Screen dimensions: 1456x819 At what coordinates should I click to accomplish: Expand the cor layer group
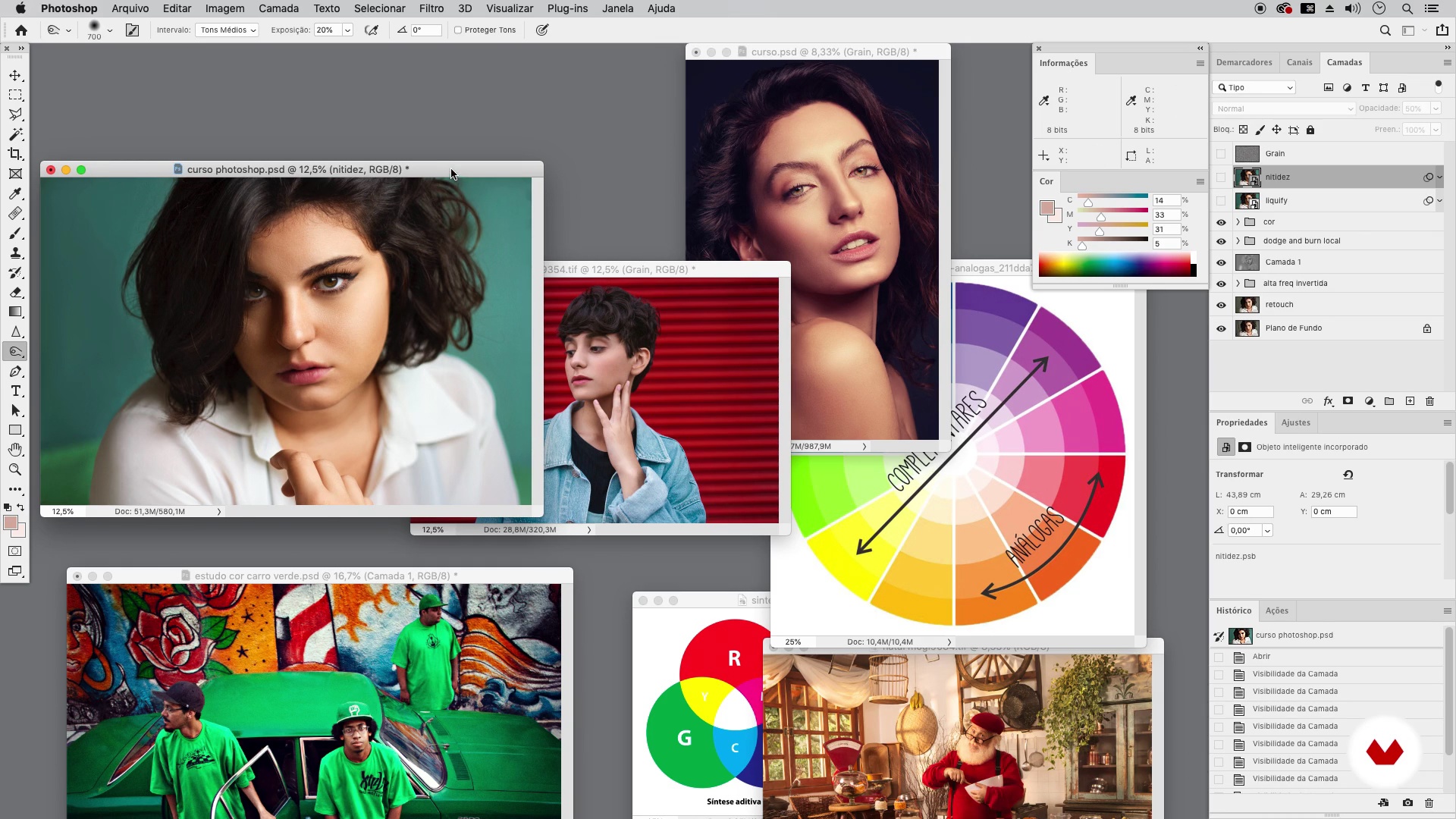click(x=1238, y=222)
